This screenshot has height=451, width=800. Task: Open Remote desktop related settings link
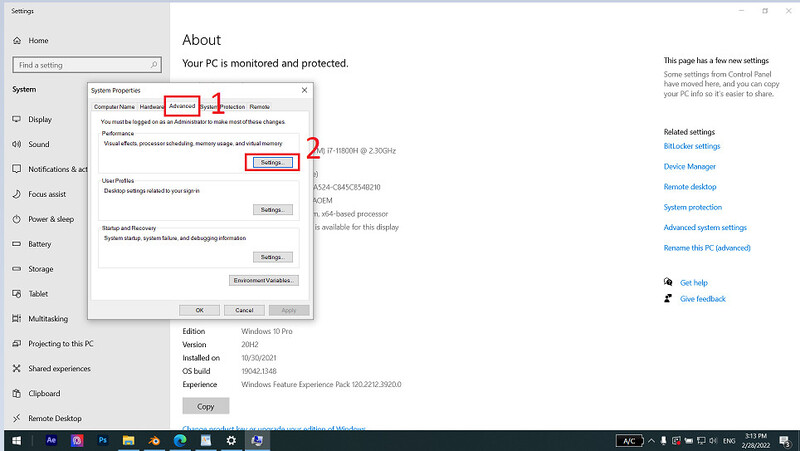pyautogui.click(x=690, y=187)
